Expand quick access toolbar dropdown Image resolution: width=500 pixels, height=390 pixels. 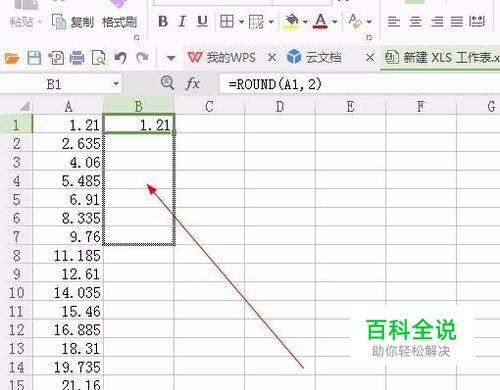(x=171, y=58)
